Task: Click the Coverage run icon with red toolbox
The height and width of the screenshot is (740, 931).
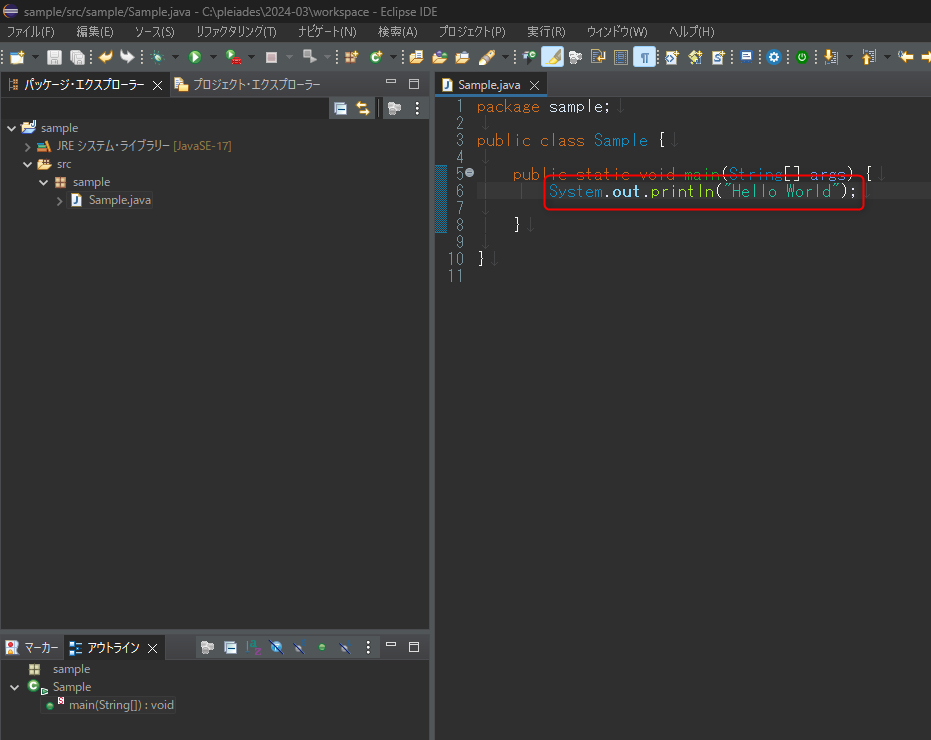Action: pos(233,57)
